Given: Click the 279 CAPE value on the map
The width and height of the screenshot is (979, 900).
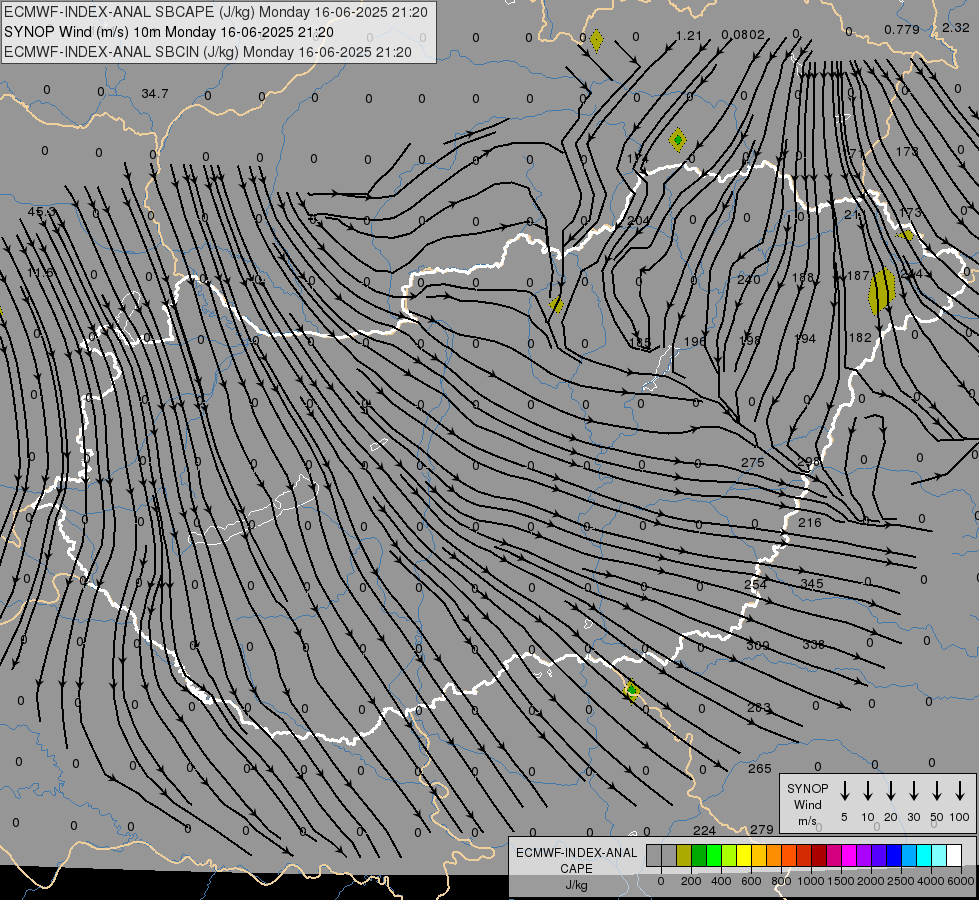Looking at the screenshot, I should point(762,829).
